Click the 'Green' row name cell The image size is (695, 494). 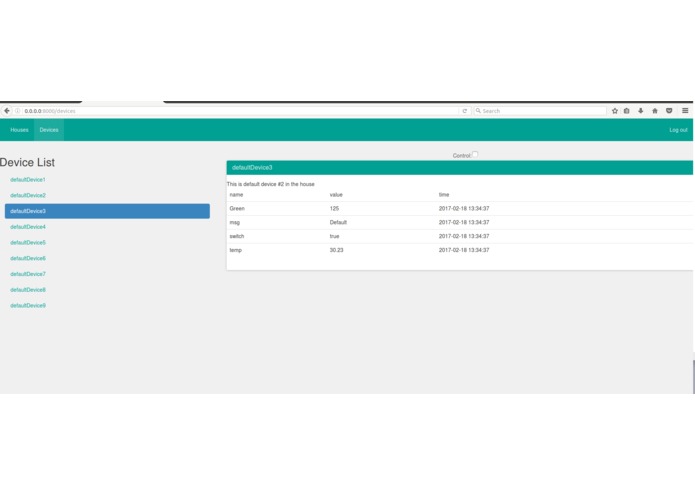coord(237,208)
